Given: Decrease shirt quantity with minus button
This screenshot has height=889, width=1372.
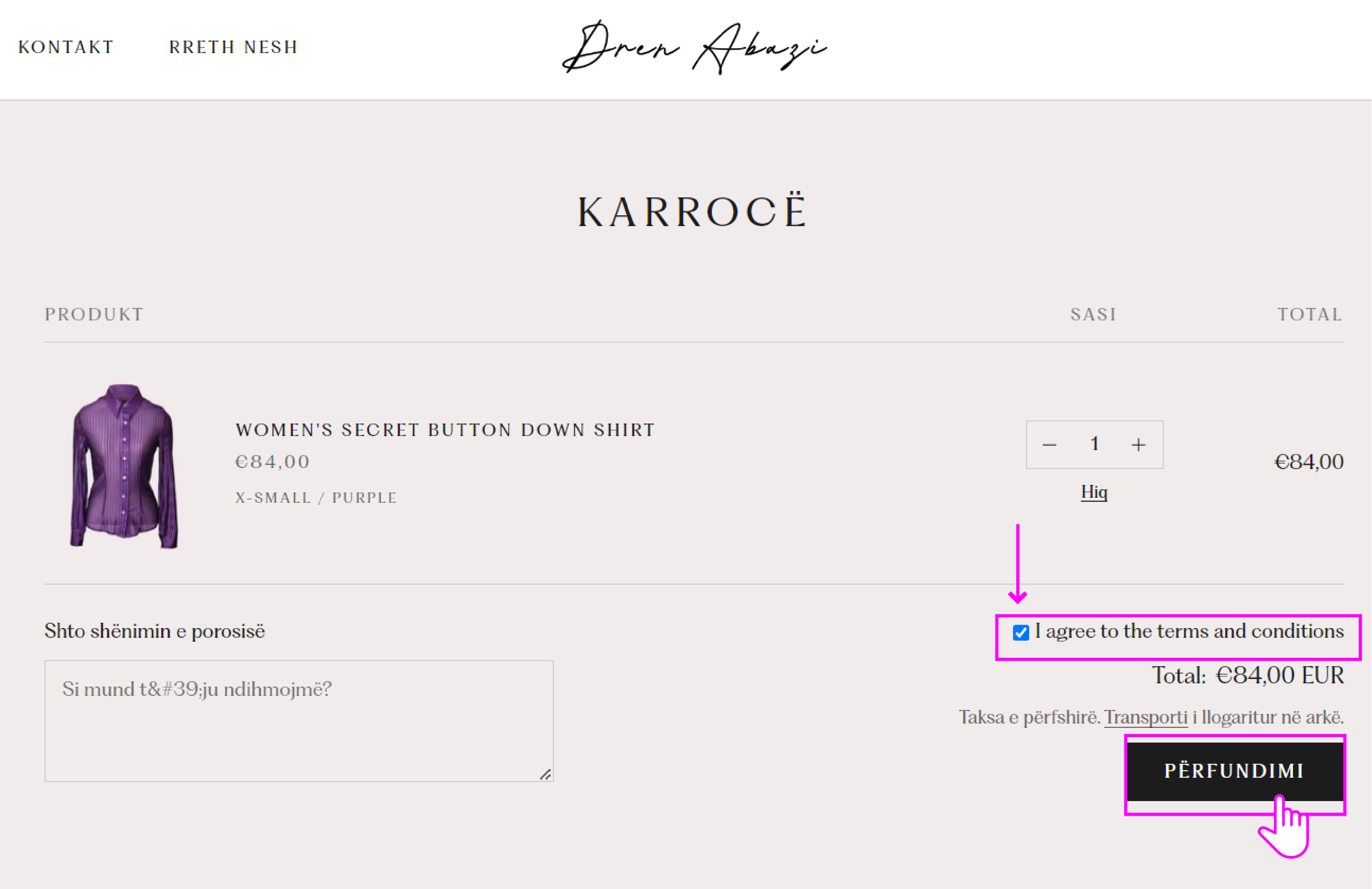Looking at the screenshot, I should pos(1049,444).
